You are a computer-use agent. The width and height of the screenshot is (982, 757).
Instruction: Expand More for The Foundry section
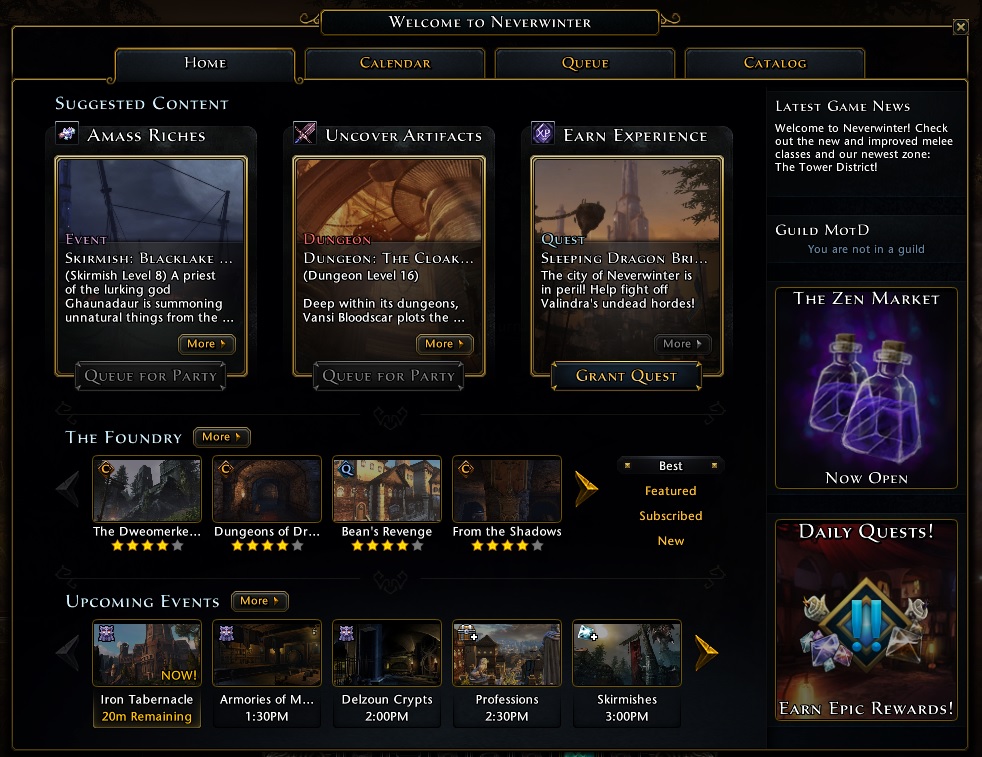point(222,437)
